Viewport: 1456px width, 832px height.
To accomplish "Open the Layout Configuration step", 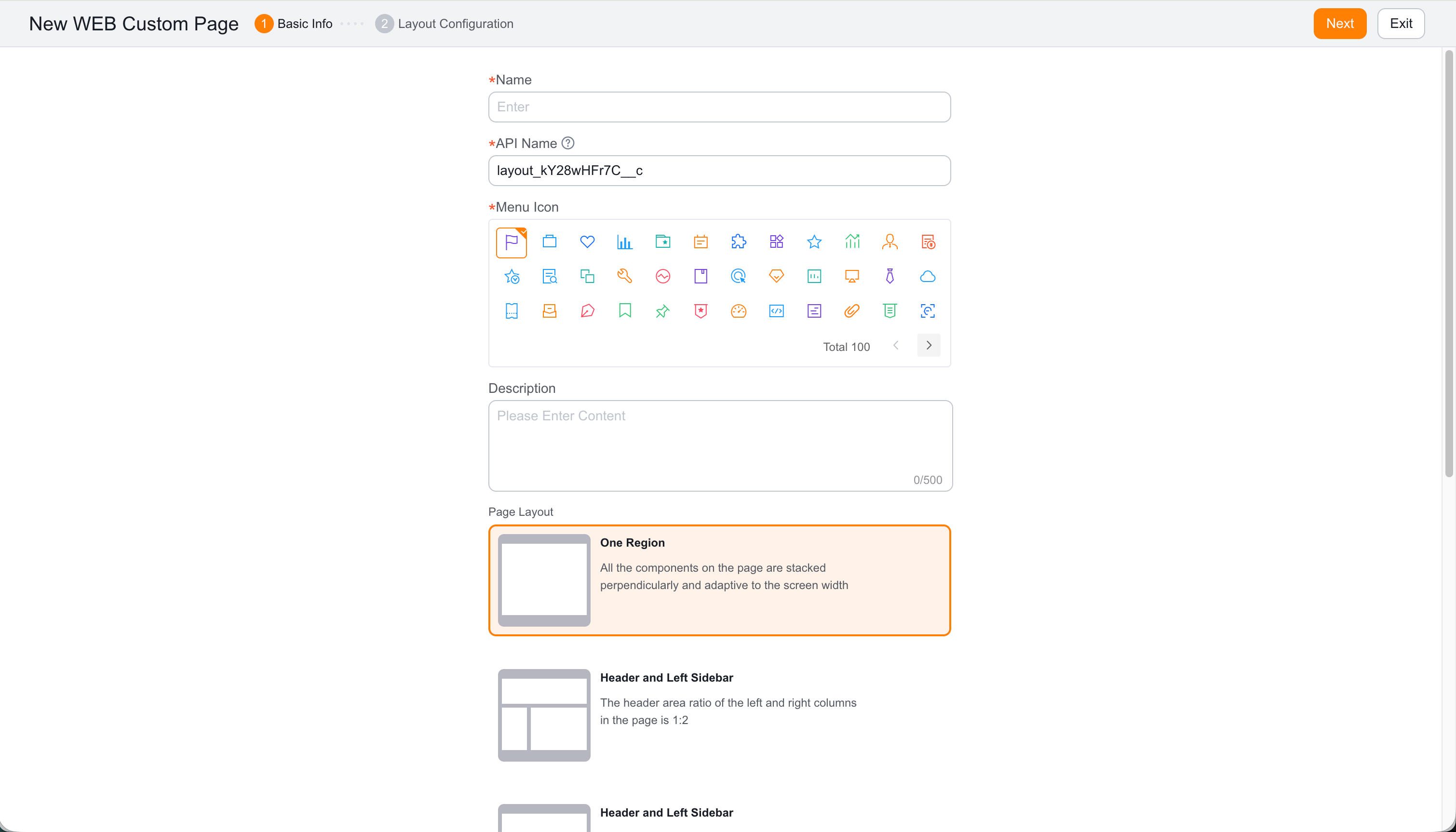I will tap(444, 24).
